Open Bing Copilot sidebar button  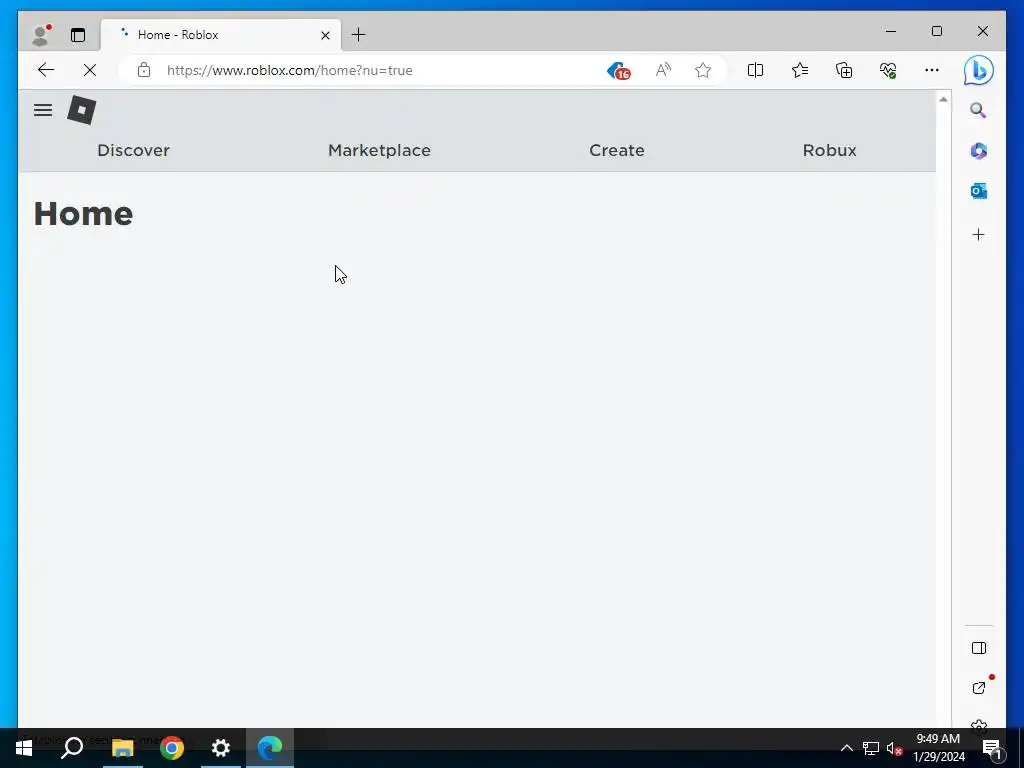[x=978, y=71]
